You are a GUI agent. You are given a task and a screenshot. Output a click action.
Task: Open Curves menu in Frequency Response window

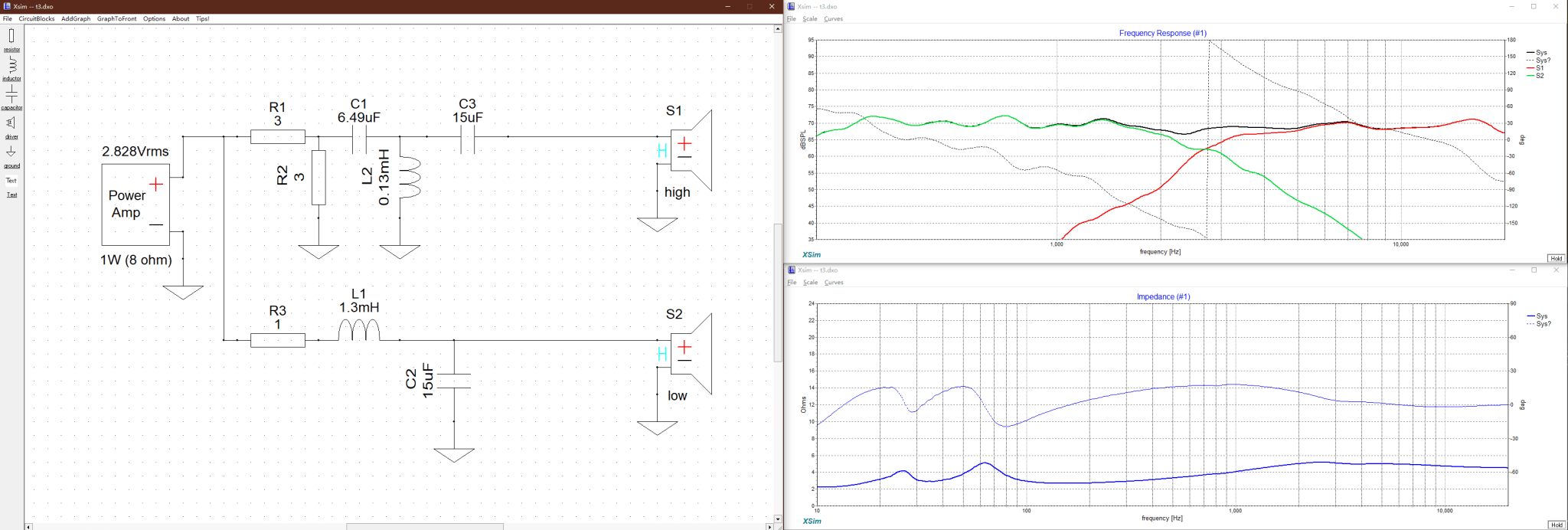[834, 19]
